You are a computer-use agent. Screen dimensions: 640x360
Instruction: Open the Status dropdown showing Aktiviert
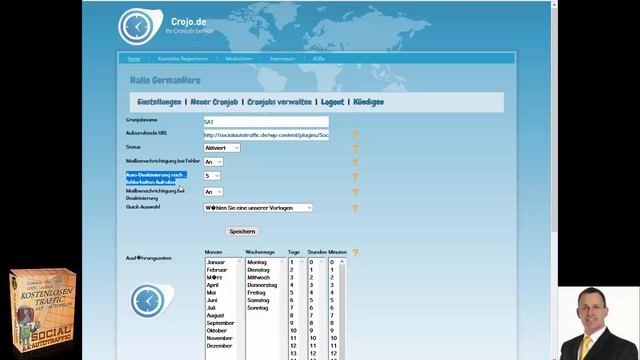[x=222, y=148]
